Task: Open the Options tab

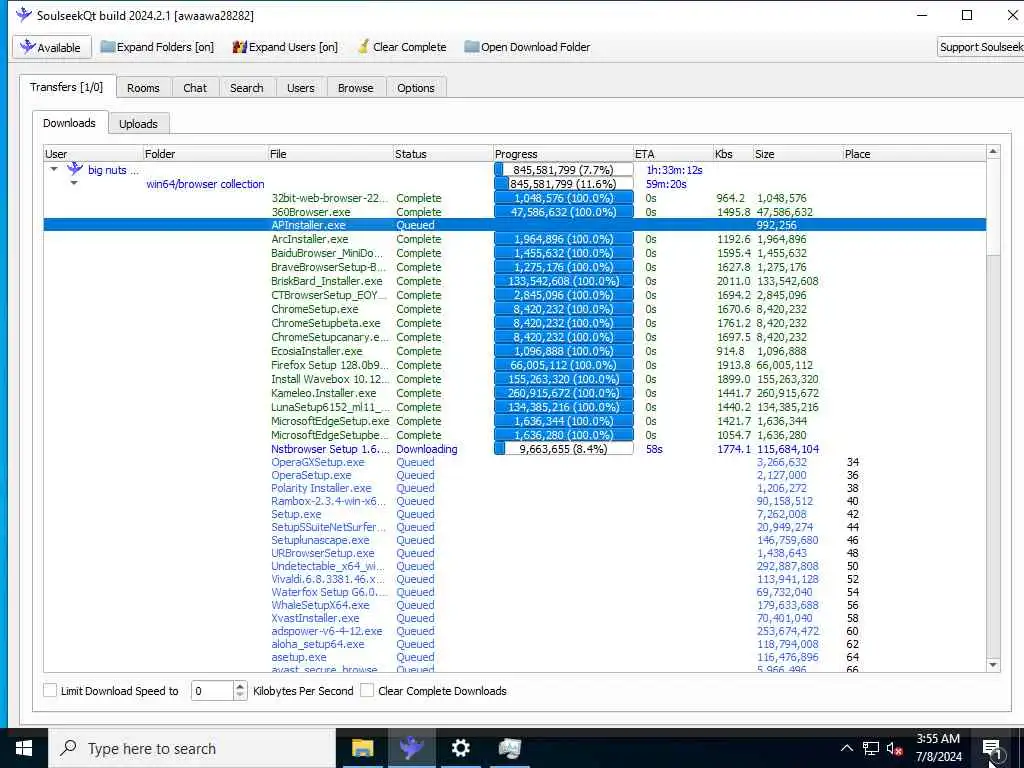Action: [x=415, y=88]
